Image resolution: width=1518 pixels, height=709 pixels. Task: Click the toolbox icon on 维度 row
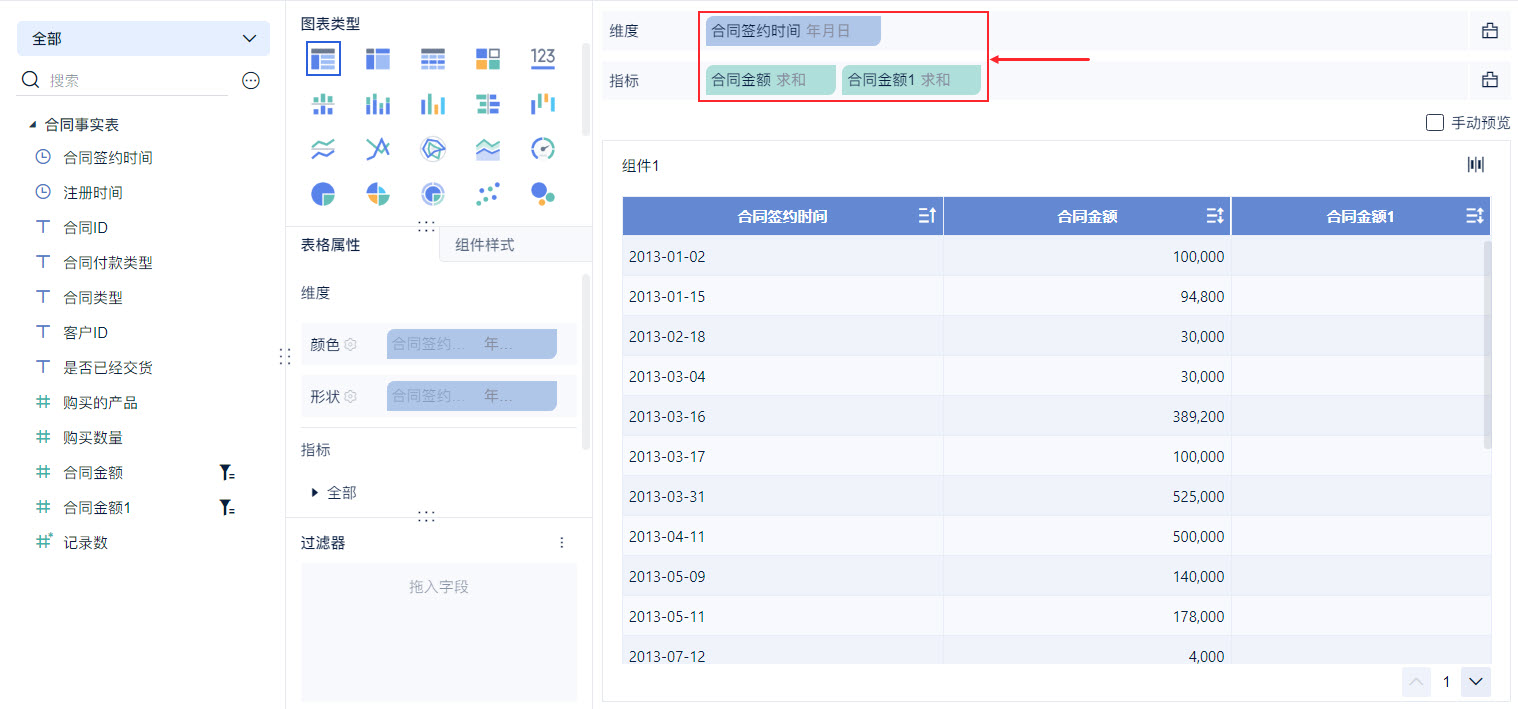[1490, 31]
